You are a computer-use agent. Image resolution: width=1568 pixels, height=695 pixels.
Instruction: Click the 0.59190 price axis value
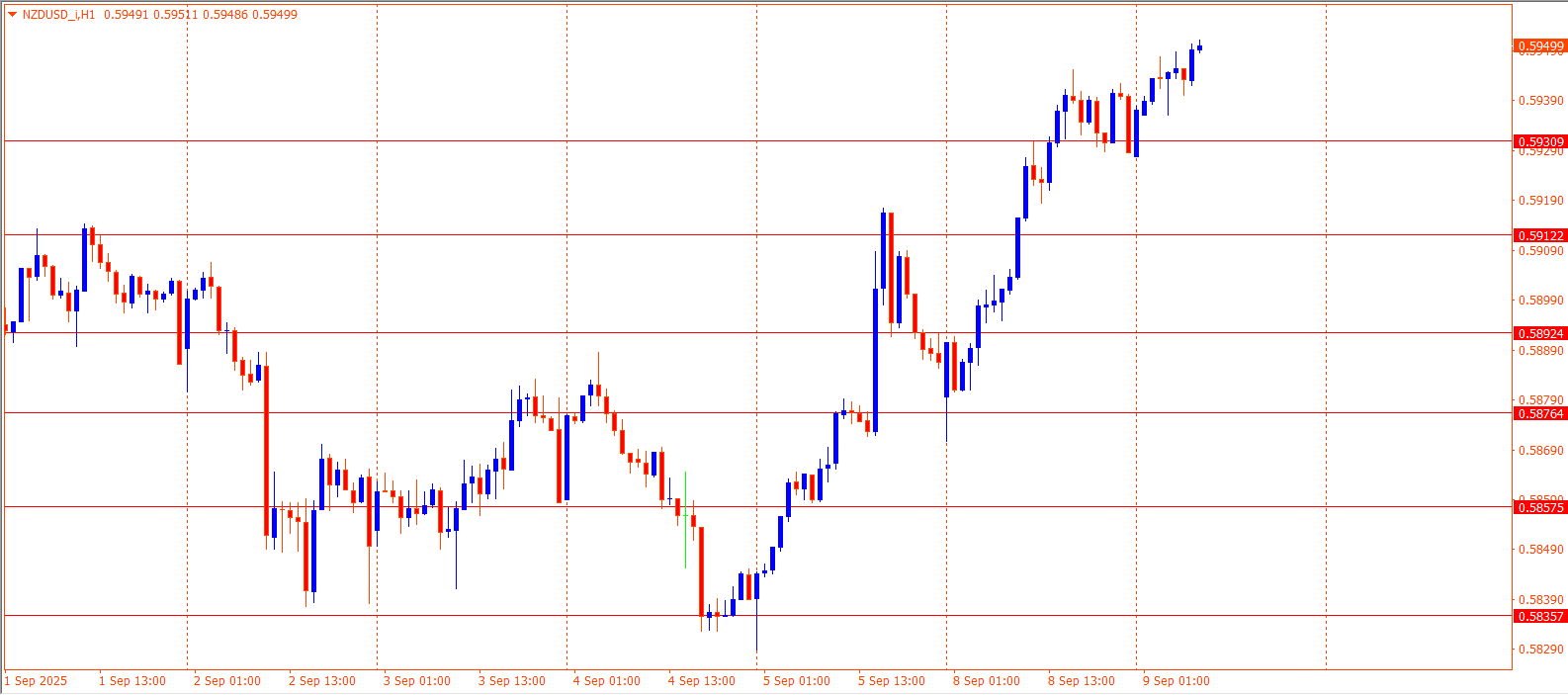point(1541,201)
